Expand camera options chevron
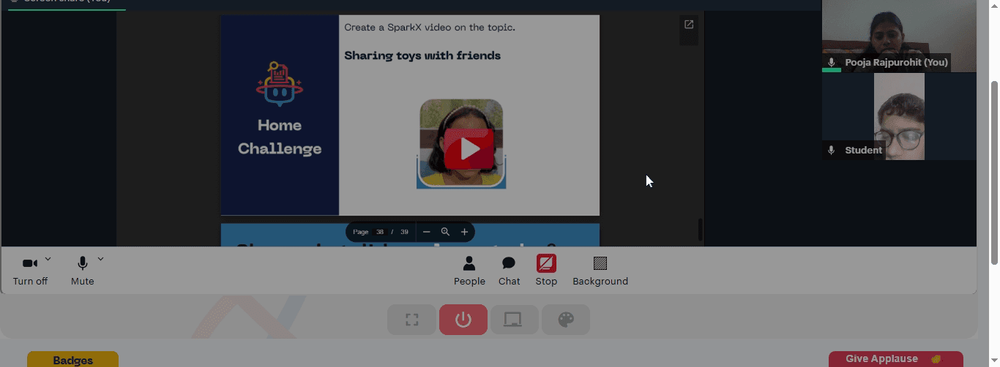Image resolution: width=1000 pixels, height=367 pixels. pyautogui.click(x=48, y=259)
